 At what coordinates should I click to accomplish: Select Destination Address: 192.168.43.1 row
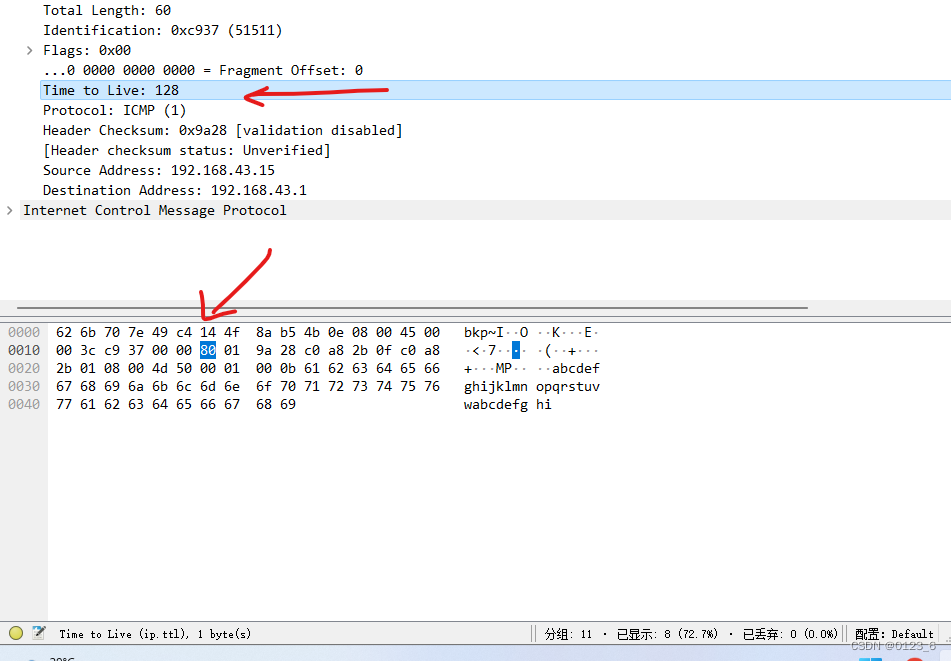pyautogui.click(x=175, y=190)
